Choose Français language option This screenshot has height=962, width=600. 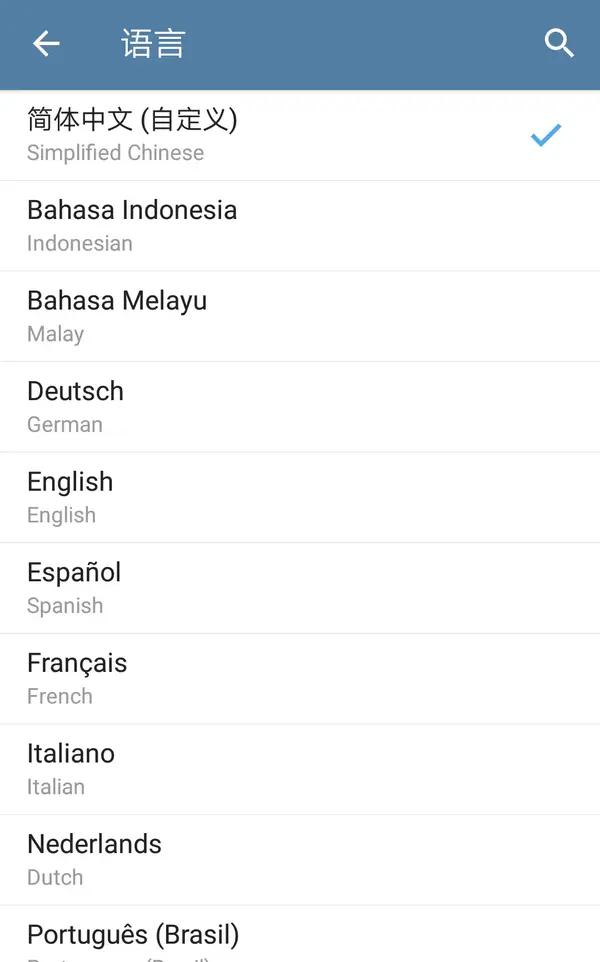coord(77,663)
